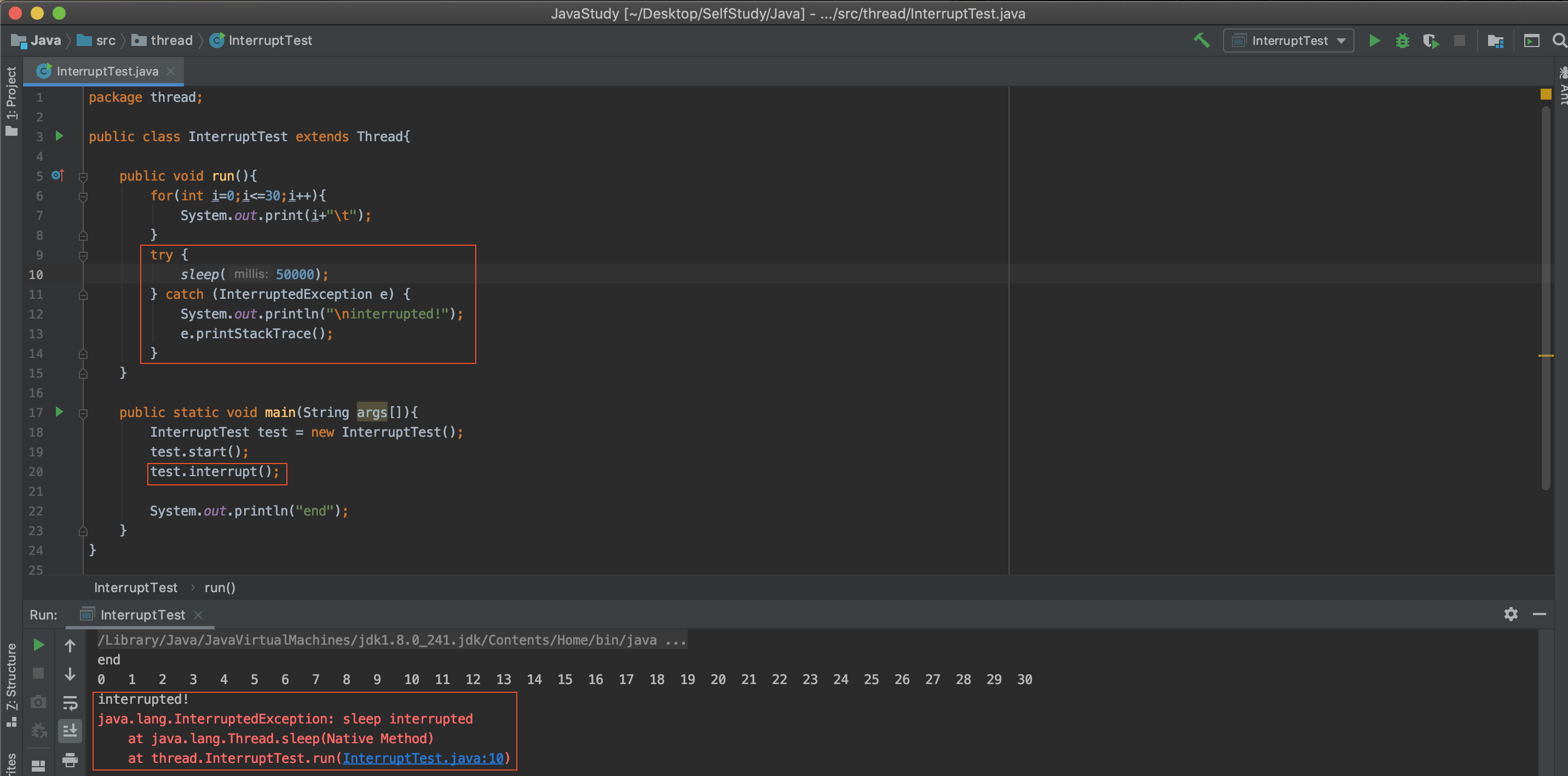Click the yellow warning marker in the error stripe

tap(1545, 355)
